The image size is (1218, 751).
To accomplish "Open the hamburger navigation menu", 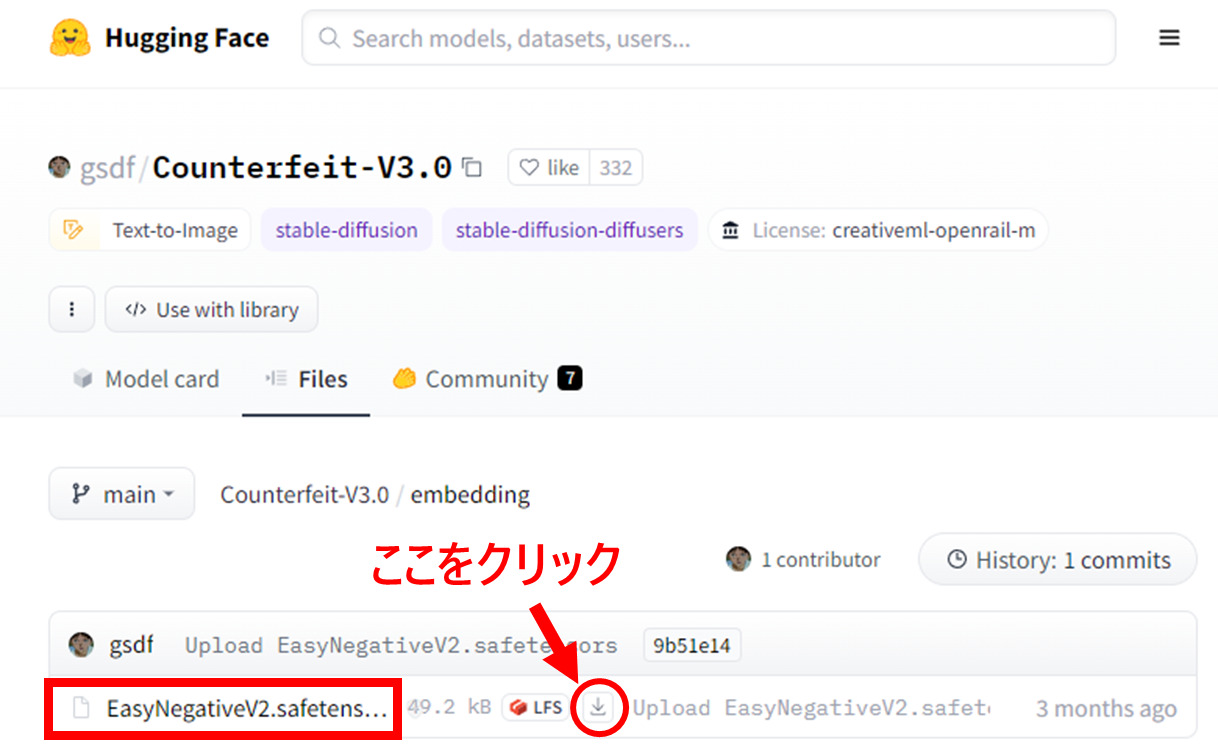I will 1169,37.
